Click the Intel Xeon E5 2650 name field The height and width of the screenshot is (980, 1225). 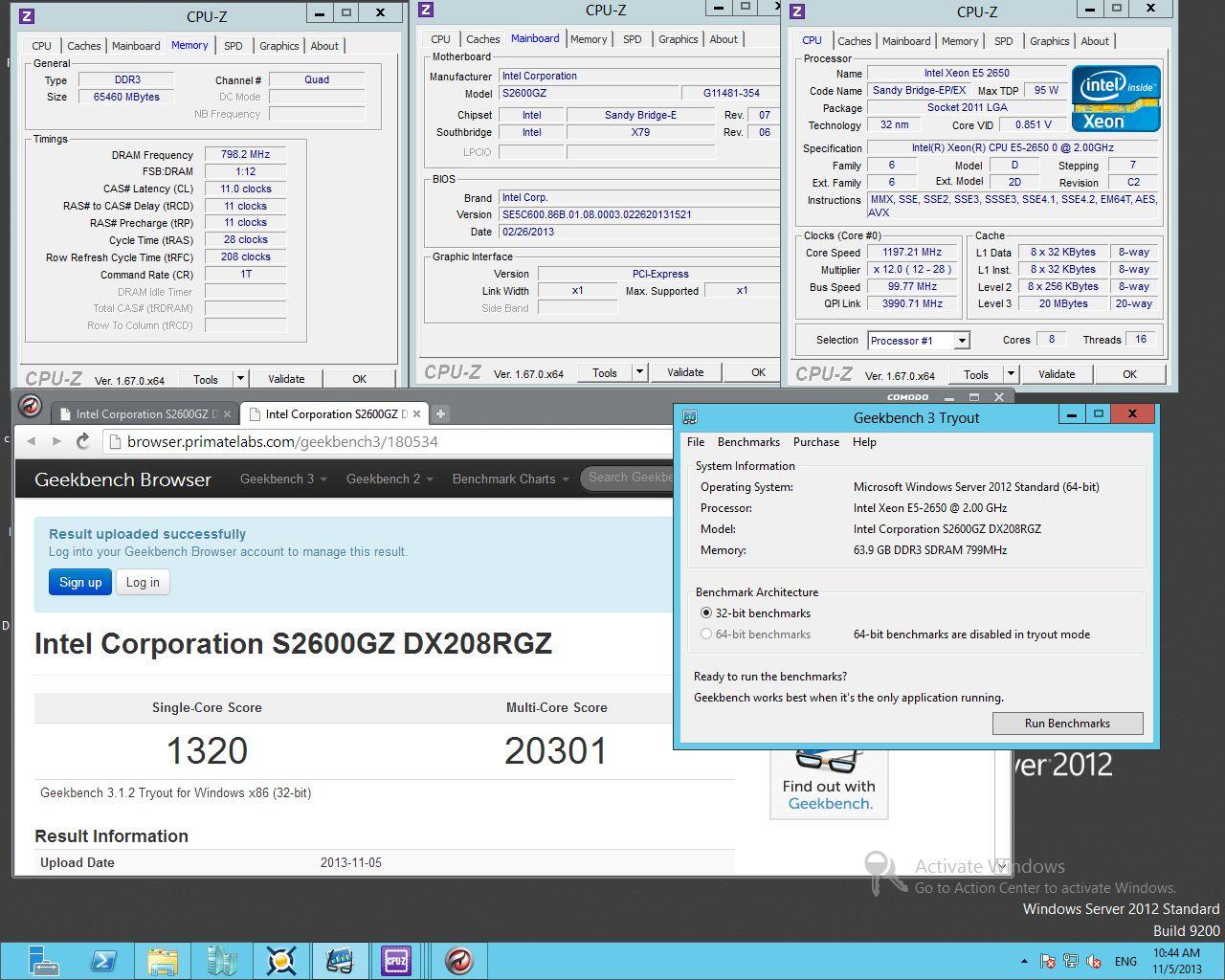coord(967,73)
